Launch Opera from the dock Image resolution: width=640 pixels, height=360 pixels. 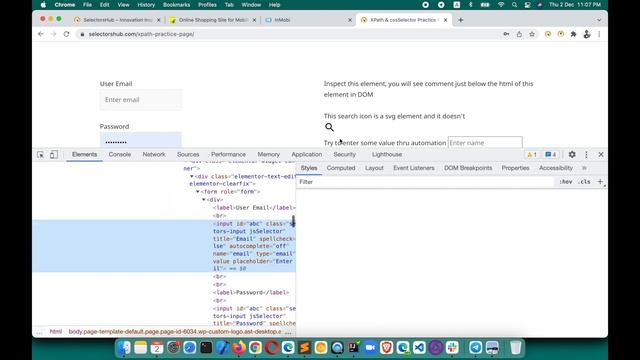[x=271, y=347]
